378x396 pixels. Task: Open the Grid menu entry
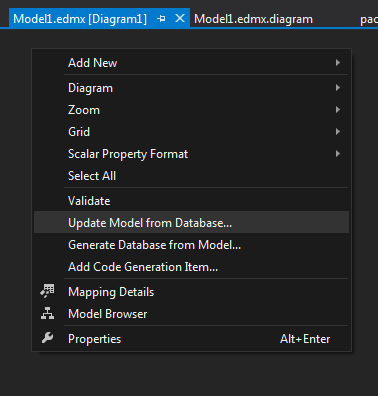point(191,132)
